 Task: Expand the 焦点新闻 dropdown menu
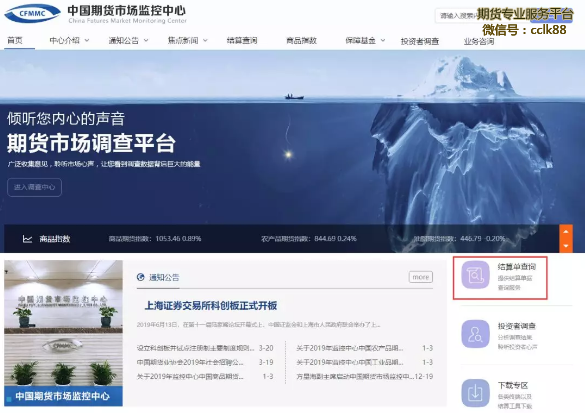point(187,40)
